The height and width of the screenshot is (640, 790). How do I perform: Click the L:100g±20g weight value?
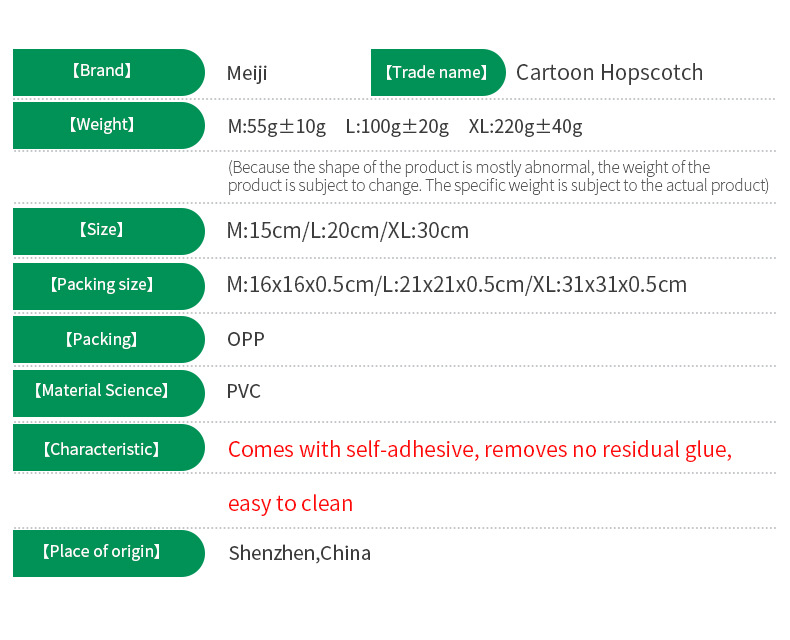click(x=397, y=126)
